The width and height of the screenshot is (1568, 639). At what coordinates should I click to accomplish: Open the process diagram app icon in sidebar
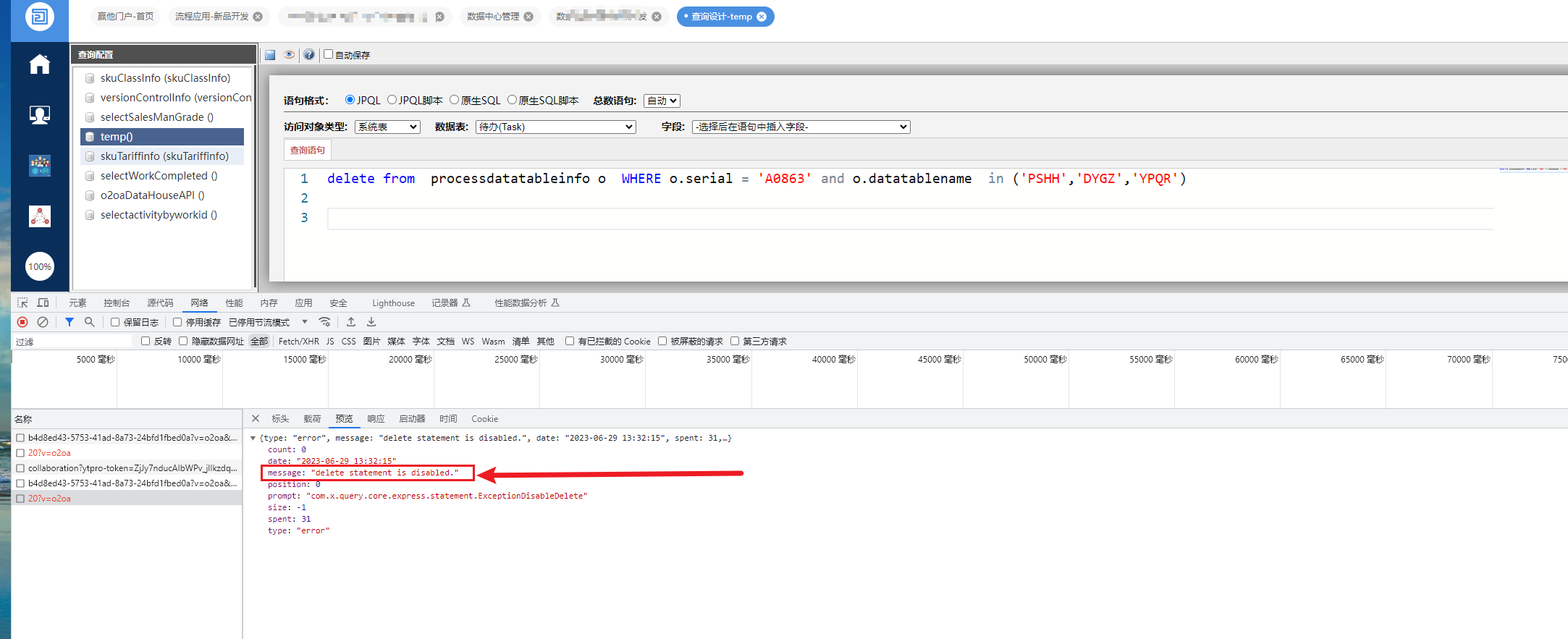[x=40, y=216]
